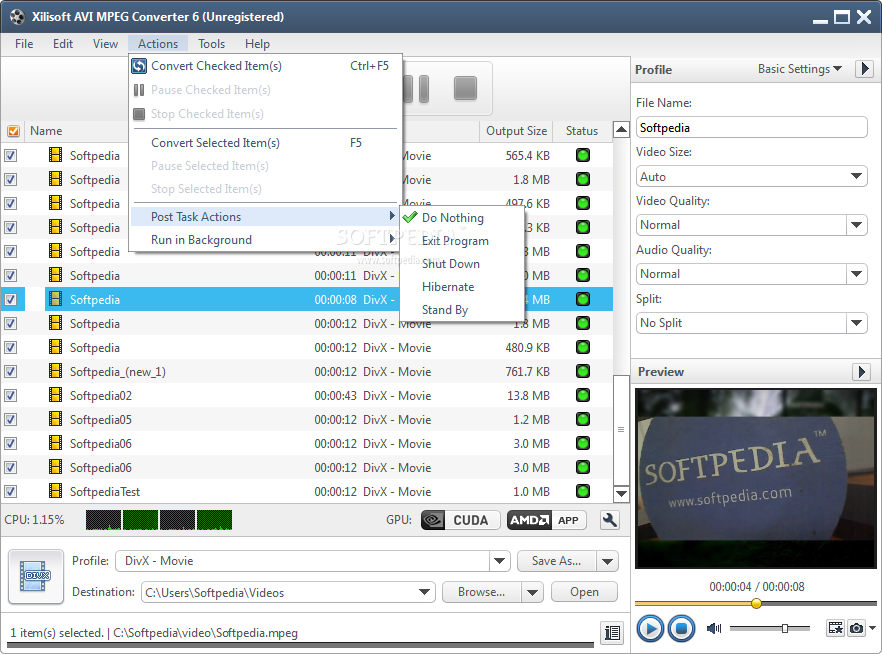Click the Browse... button
The width and height of the screenshot is (882, 654).
(482, 592)
